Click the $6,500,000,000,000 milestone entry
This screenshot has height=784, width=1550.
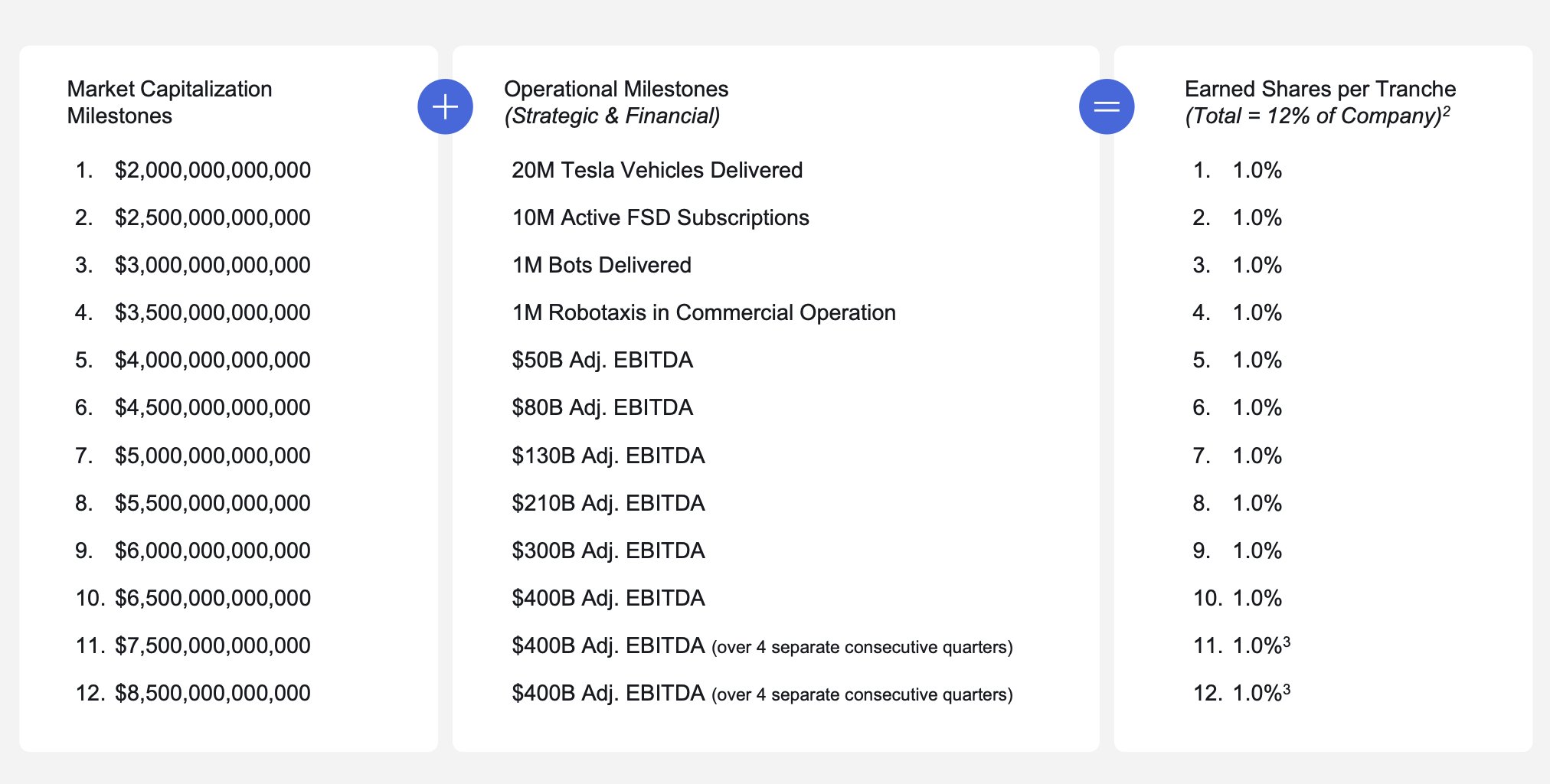point(212,598)
